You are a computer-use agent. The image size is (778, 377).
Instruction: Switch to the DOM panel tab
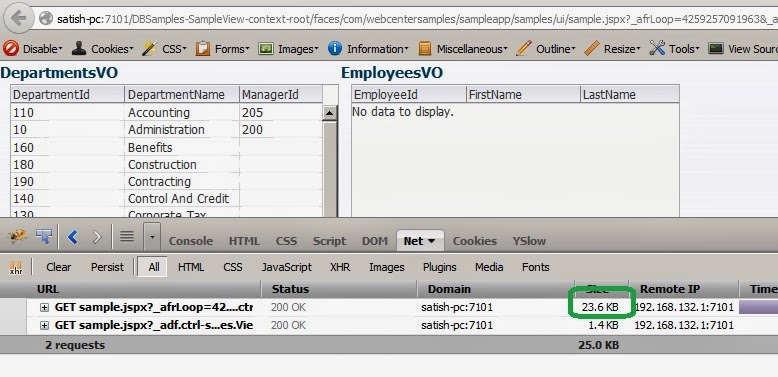tap(375, 241)
